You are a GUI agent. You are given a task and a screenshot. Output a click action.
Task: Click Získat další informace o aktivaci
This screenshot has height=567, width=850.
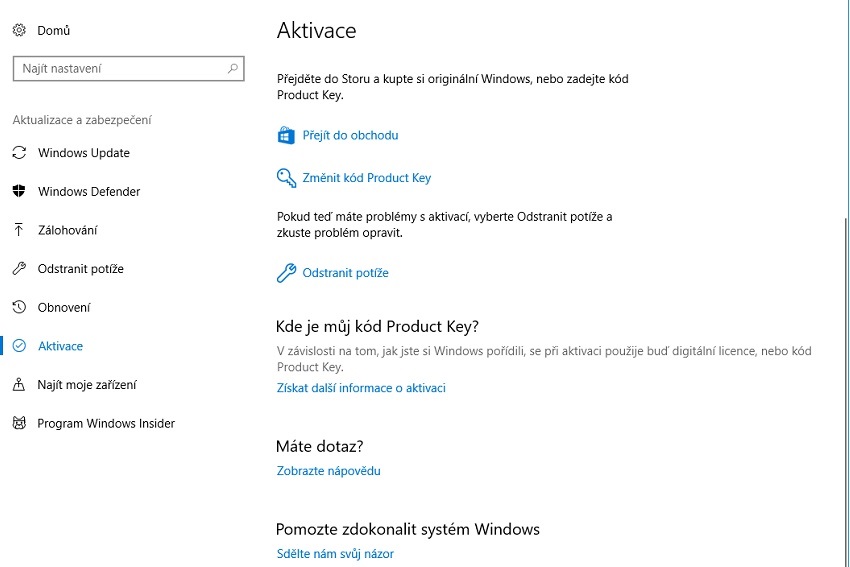pyautogui.click(x=361, y=388)
